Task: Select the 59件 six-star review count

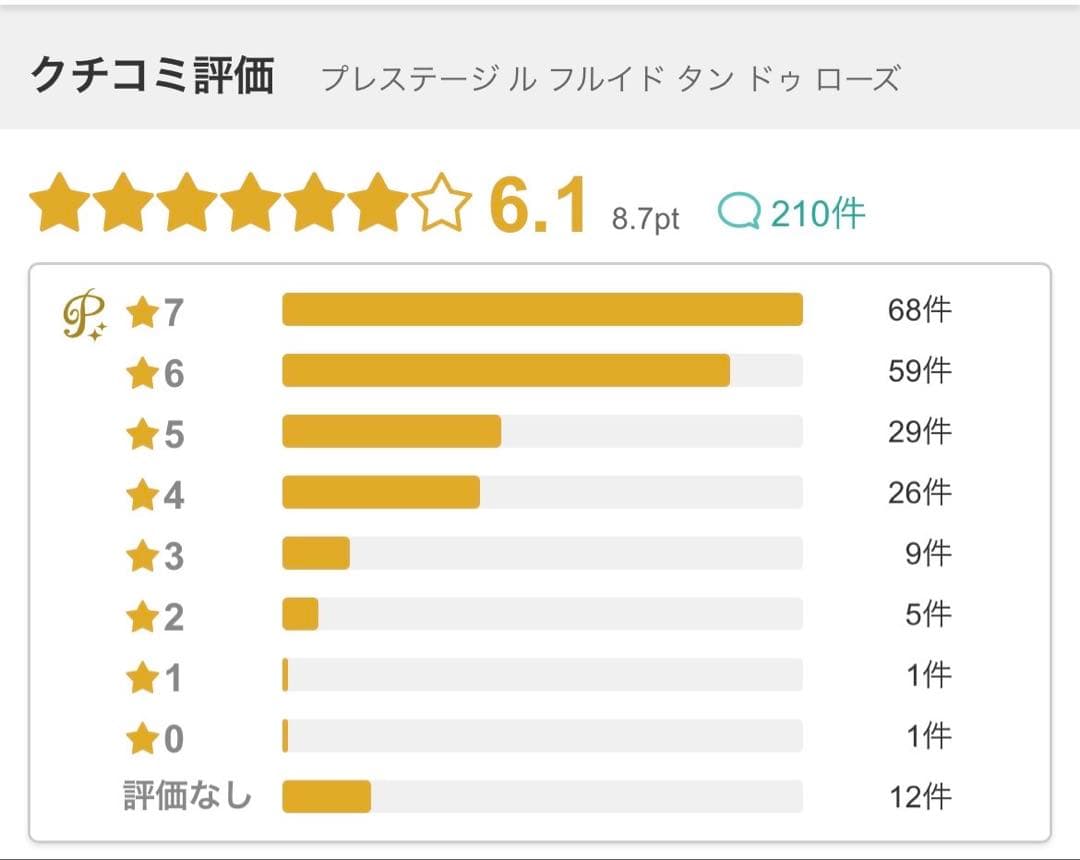Action: pos(919,372)
